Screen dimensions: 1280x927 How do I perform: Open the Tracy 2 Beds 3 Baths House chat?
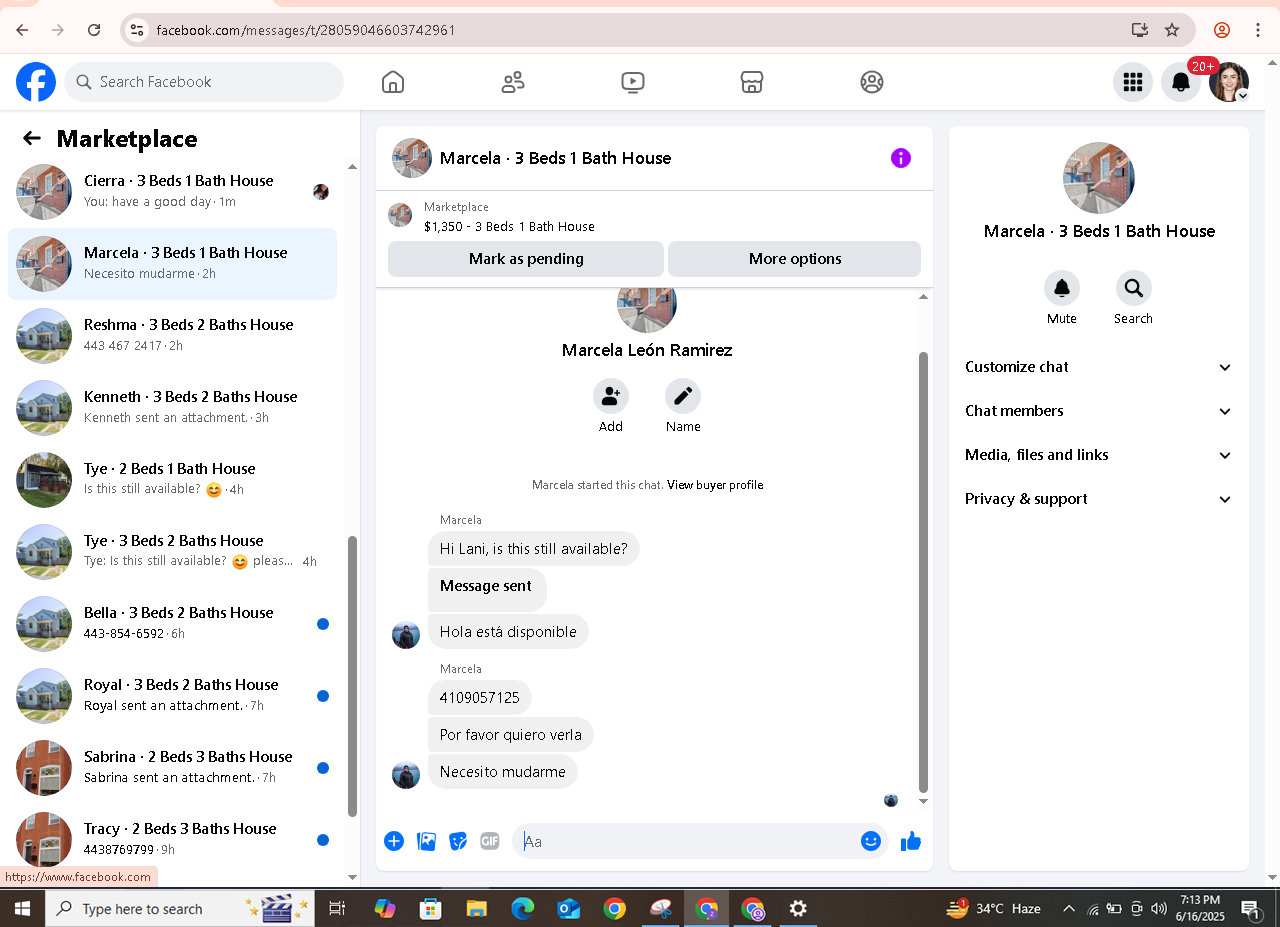click(x=172, y=840)
